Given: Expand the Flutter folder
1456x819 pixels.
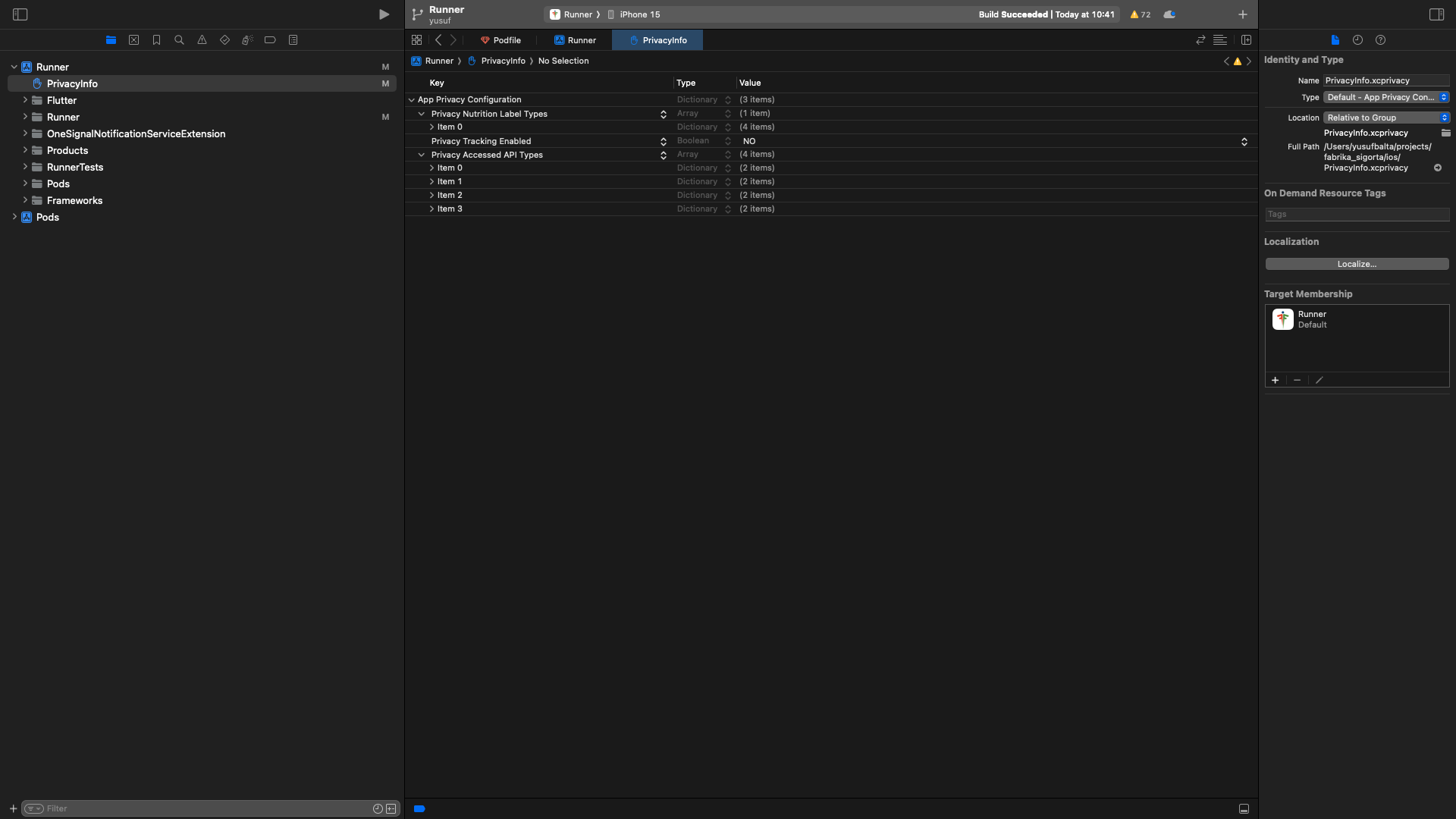Looking at the screenshot, I should pos(25,100).
